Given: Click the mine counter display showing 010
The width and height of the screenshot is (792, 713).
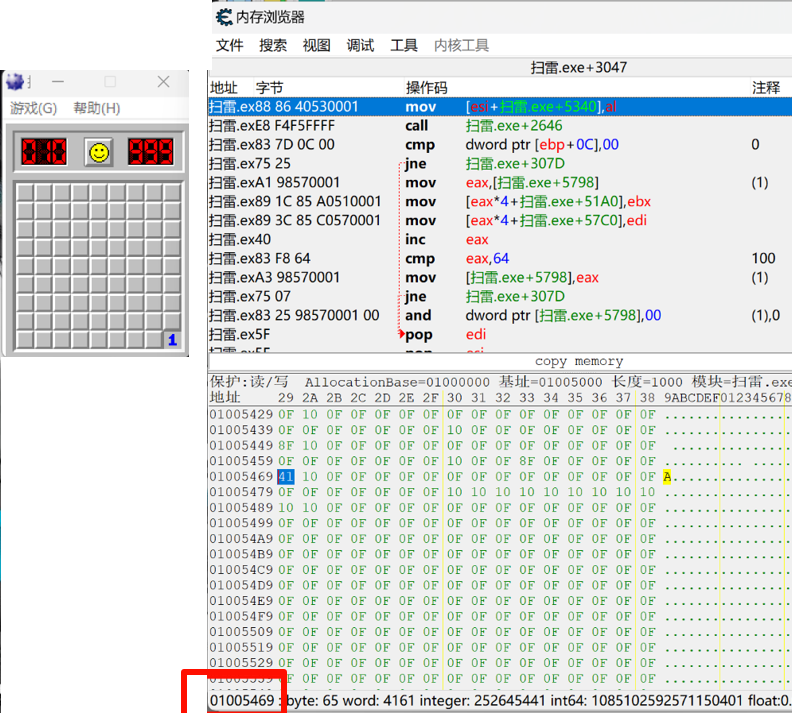Looking at the screenshot, I should [x=44, y=151].
